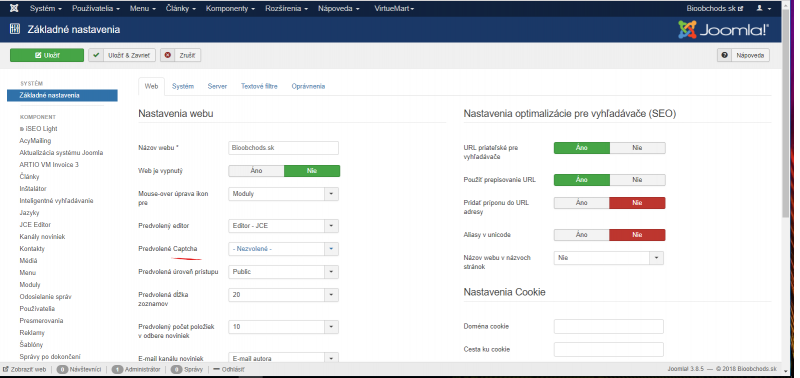
Task: Open the Menu dropdown in the top bar
Action: coord(142,9)
